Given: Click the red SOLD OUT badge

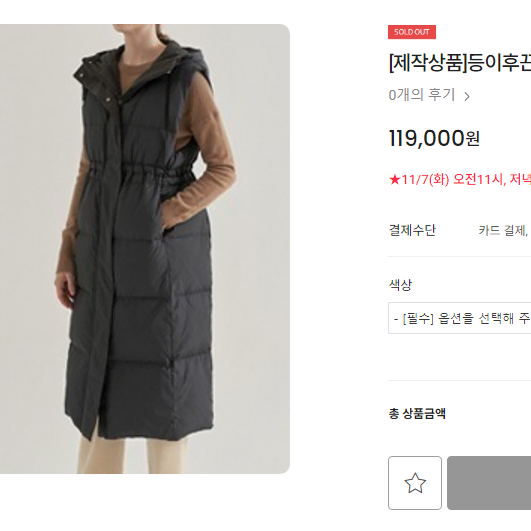Looking at the screenshot, I should coord(412,32).
